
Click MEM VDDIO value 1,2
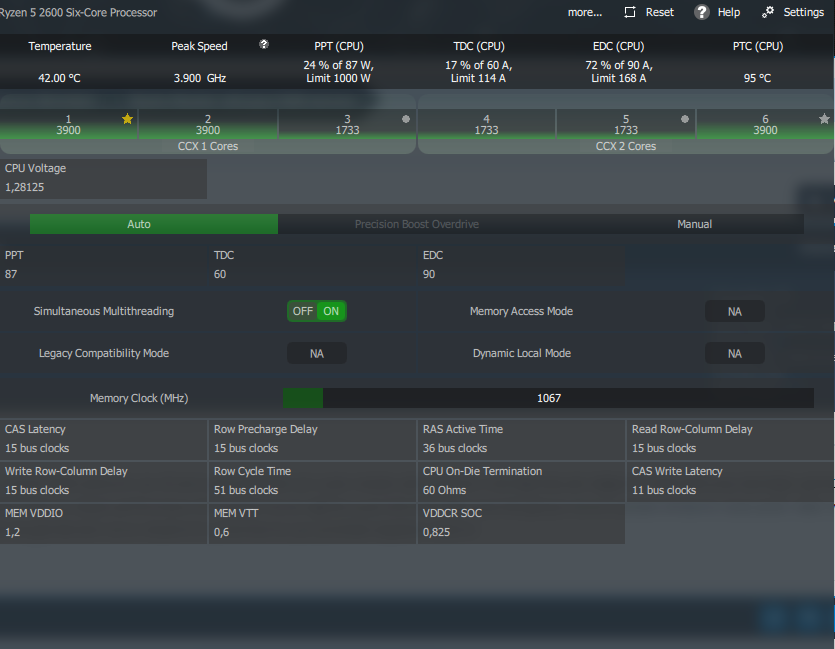[x=12, y=532]
